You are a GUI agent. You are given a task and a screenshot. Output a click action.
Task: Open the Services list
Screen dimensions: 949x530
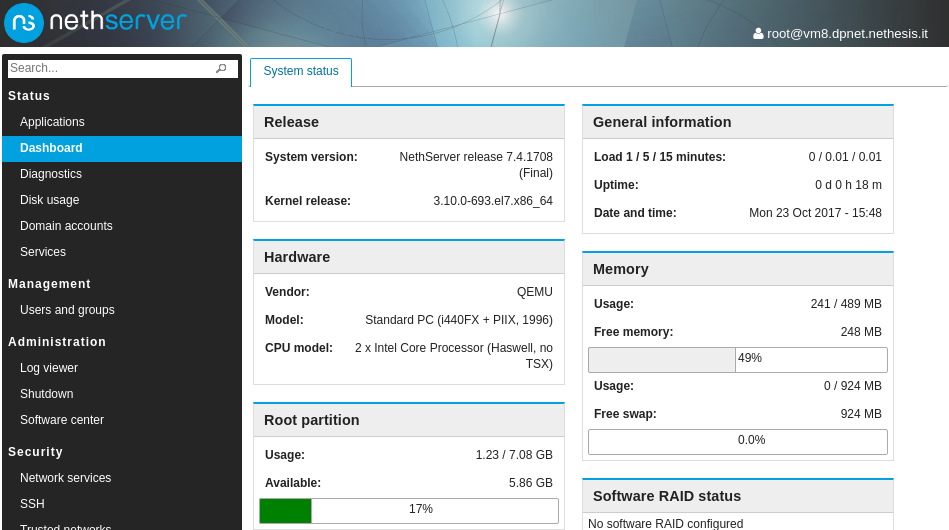[43, 252]
